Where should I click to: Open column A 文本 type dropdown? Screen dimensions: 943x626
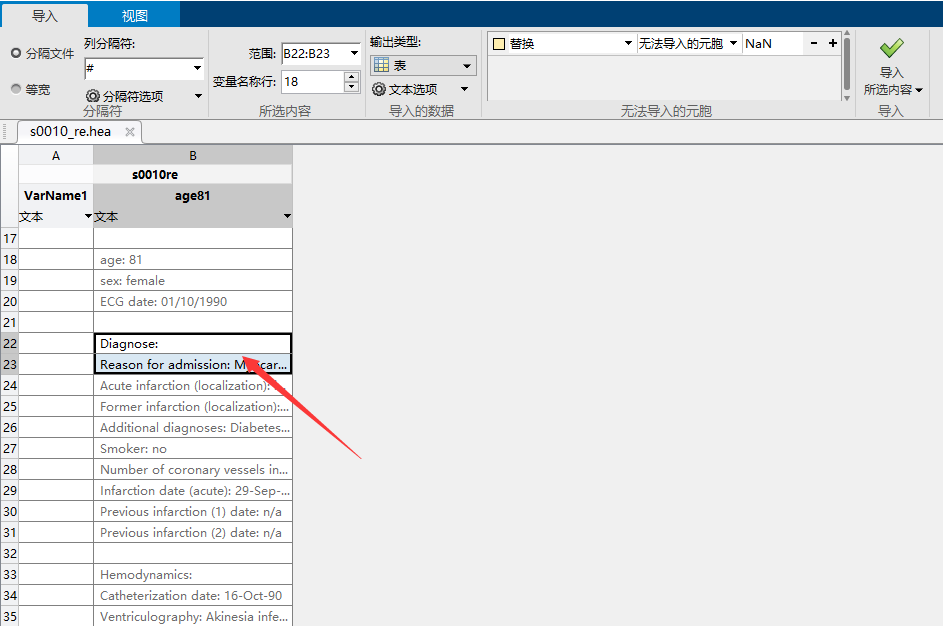coord(88,216)
